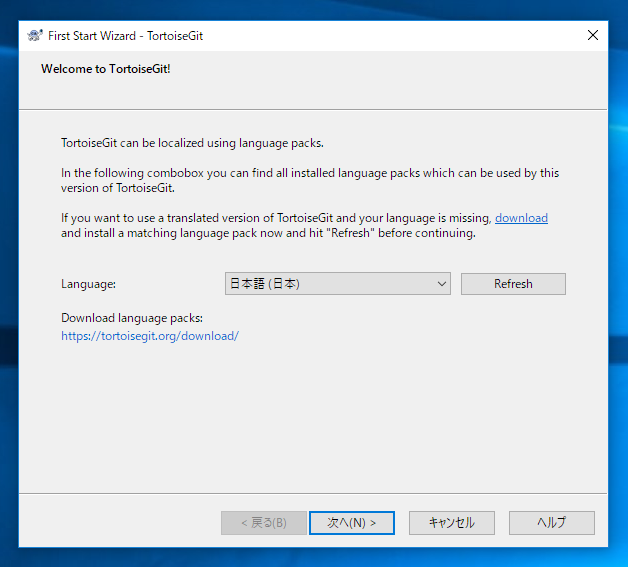Viewport: 628px width, 567px height.
Task: Click the TortoiseGit turtle icon in title bar
Action: (35, 36)
